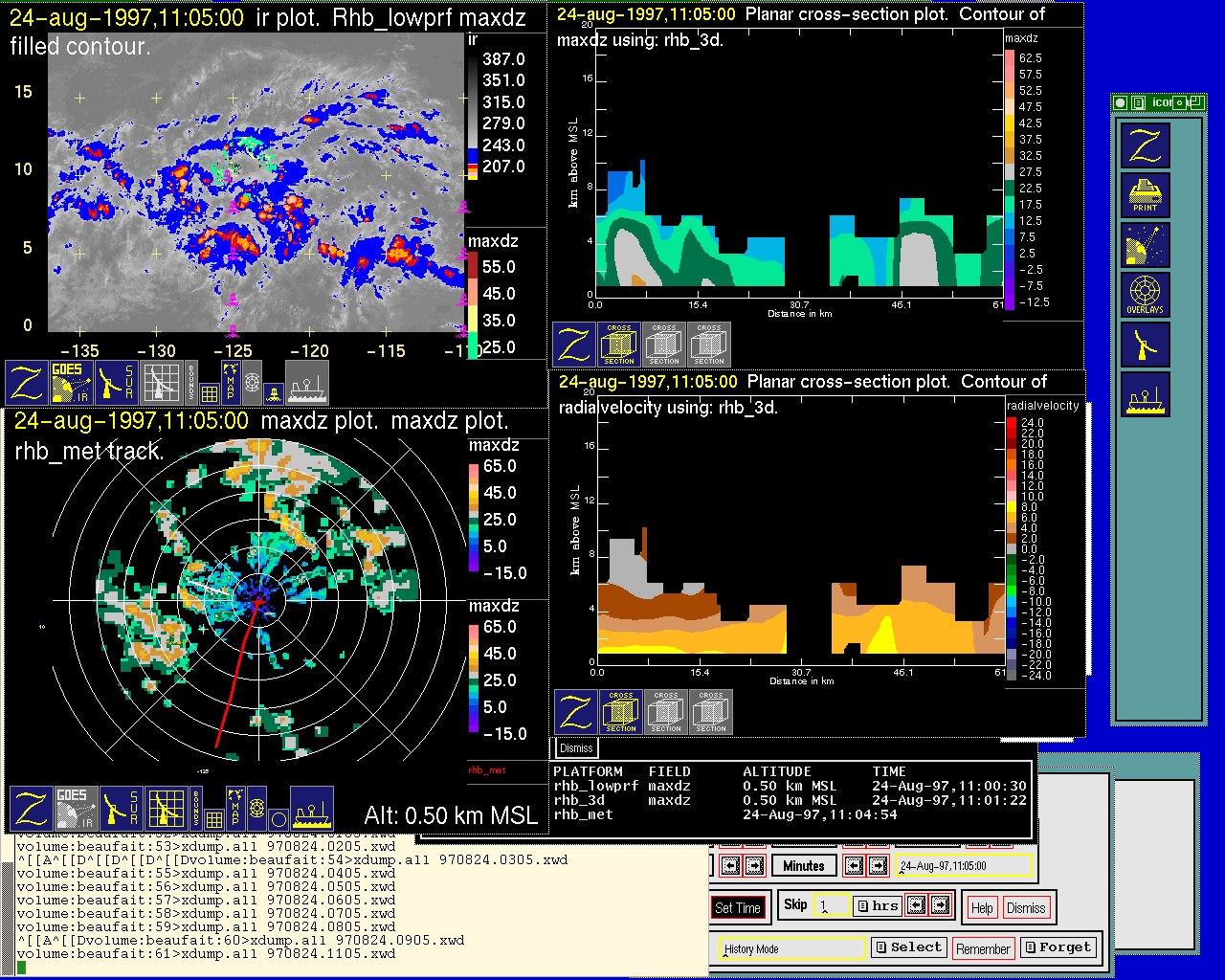
Task: Open the Forget menu button
Action: (x=1057, y=947)
